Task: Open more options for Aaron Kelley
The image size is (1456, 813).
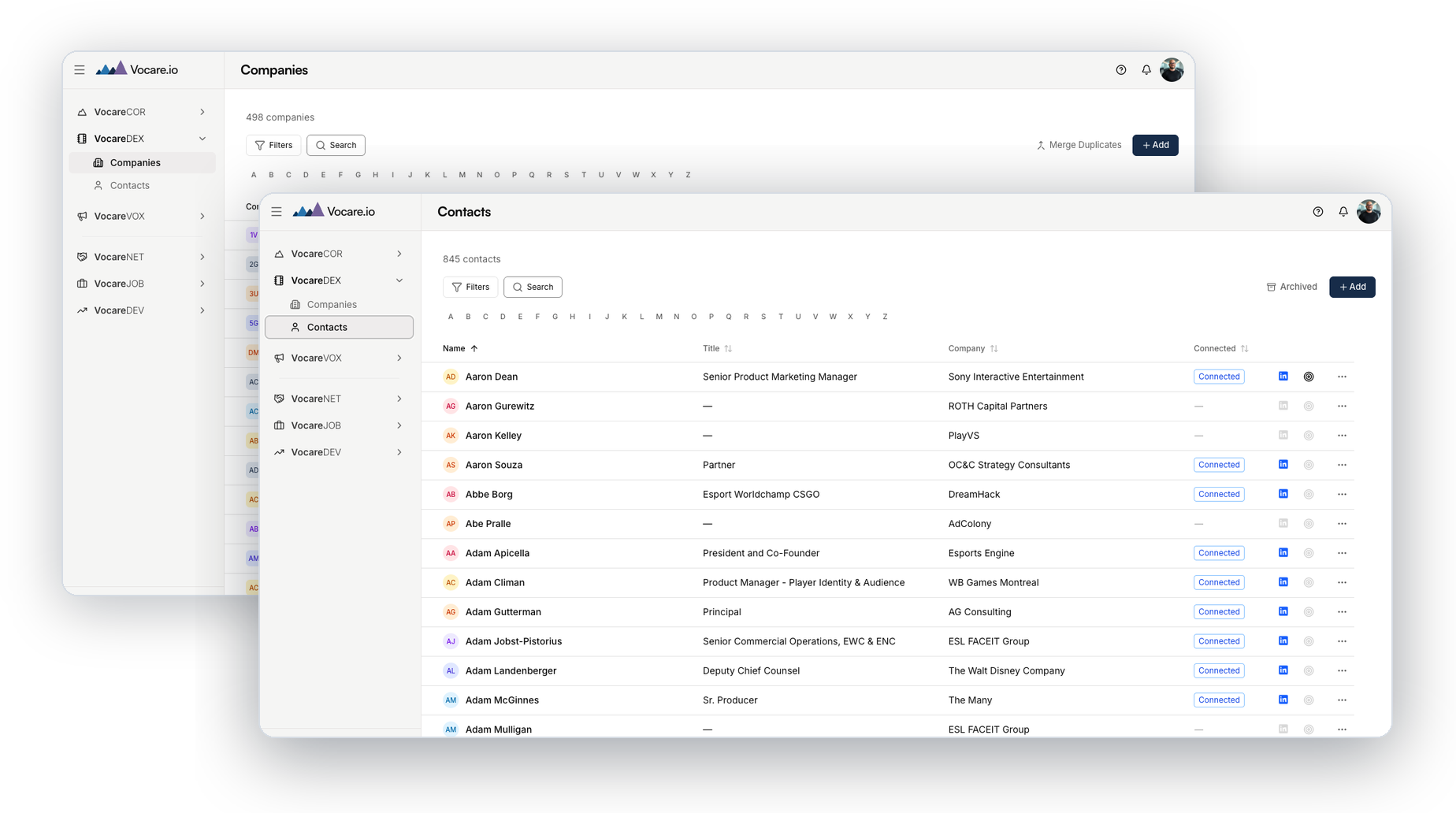Action: click(x=1342, y=435)
